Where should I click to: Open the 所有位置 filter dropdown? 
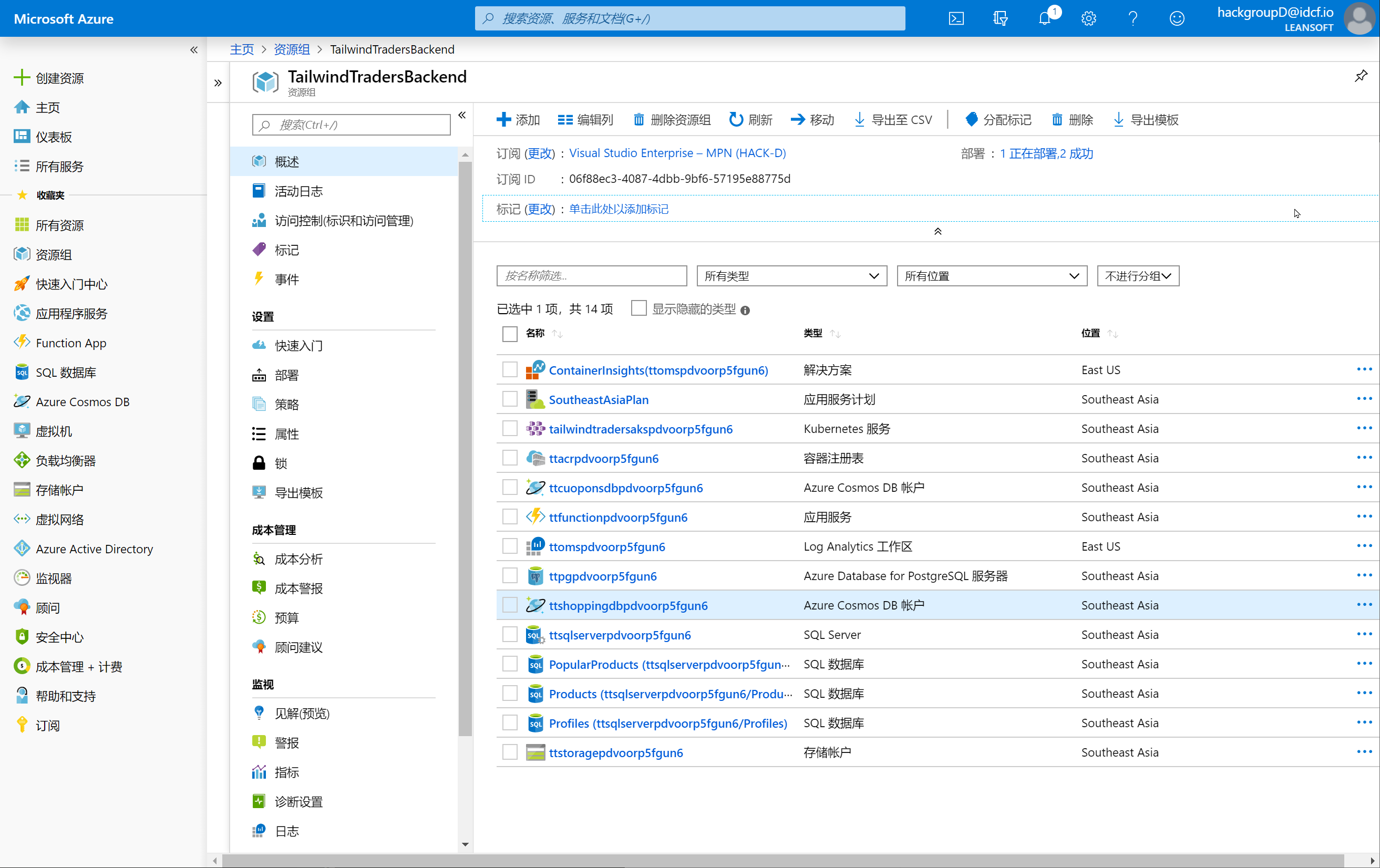click(x=992, y=275)
